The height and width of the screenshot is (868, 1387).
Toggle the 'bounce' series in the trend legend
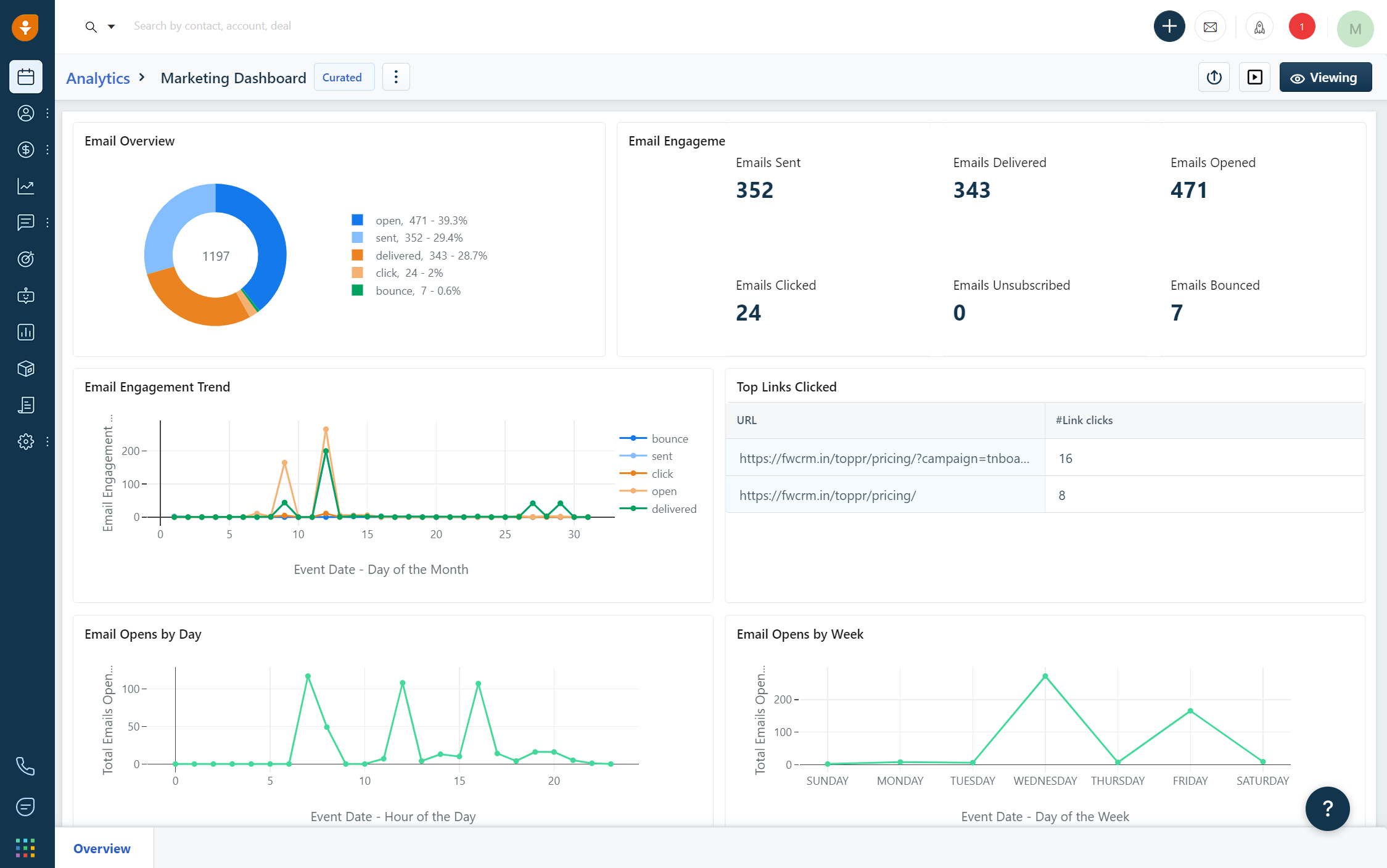(x=670, y=438)
